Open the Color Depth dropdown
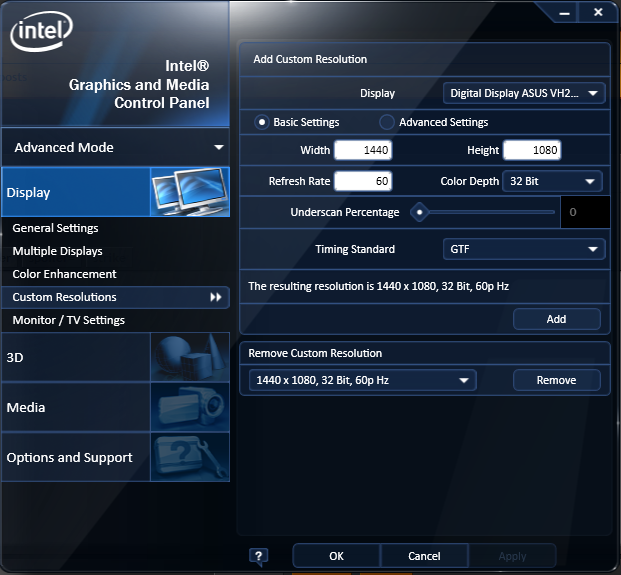This screenshot has height=575, width=621. point(552,181)
